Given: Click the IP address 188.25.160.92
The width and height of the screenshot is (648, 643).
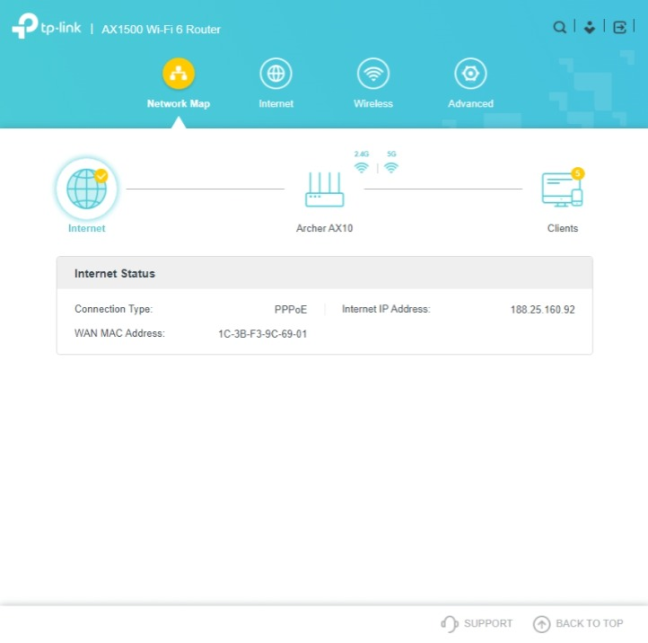Looking at the screenshot, I should pos(543,310).
